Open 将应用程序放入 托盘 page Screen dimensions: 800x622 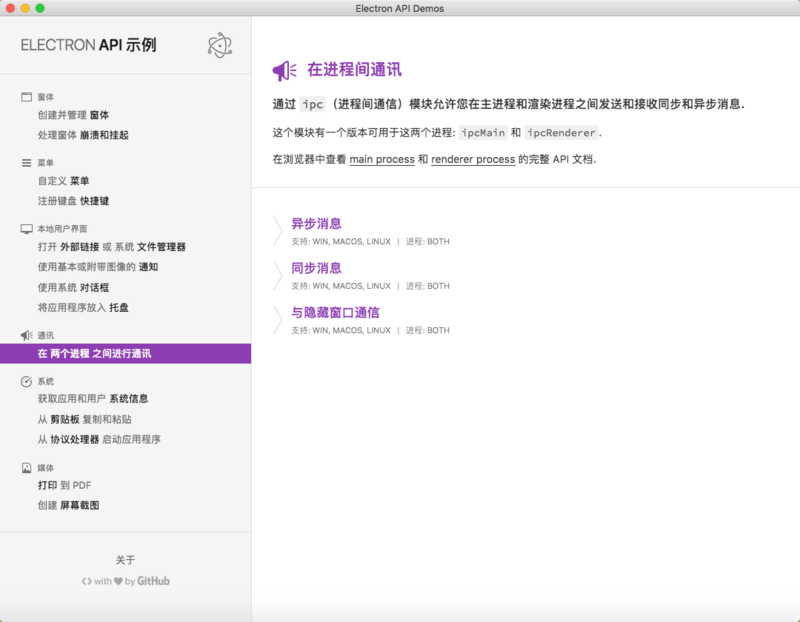(x=83, y=308)
